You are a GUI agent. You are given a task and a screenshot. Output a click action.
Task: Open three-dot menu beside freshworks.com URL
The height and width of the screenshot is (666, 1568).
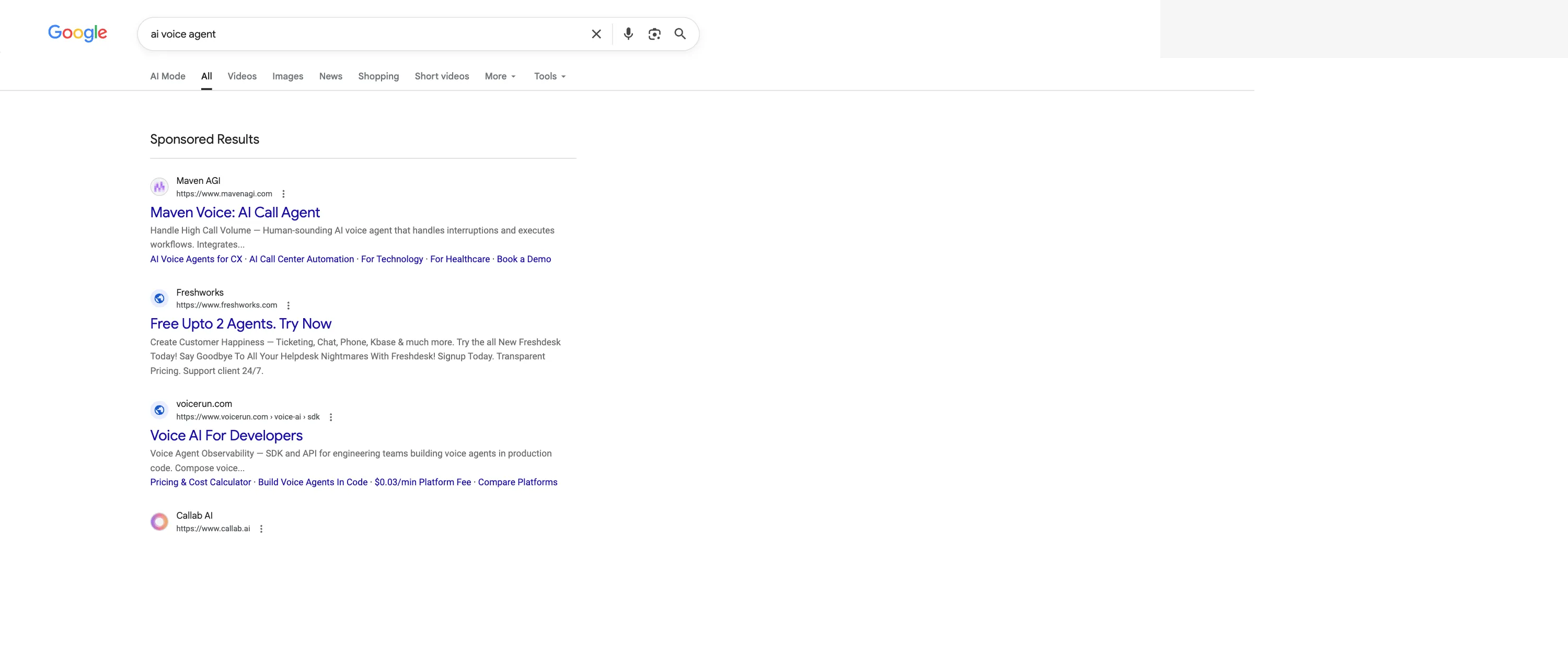[288, 306]
